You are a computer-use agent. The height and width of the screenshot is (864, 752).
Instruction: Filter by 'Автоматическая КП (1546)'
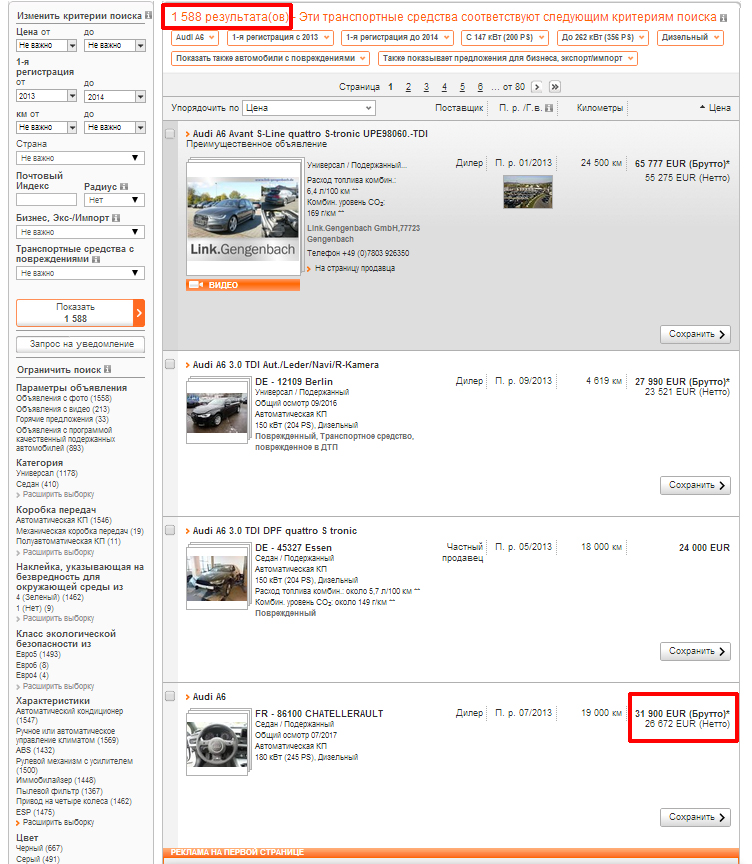pyautogui.click(x=64, y=520)
